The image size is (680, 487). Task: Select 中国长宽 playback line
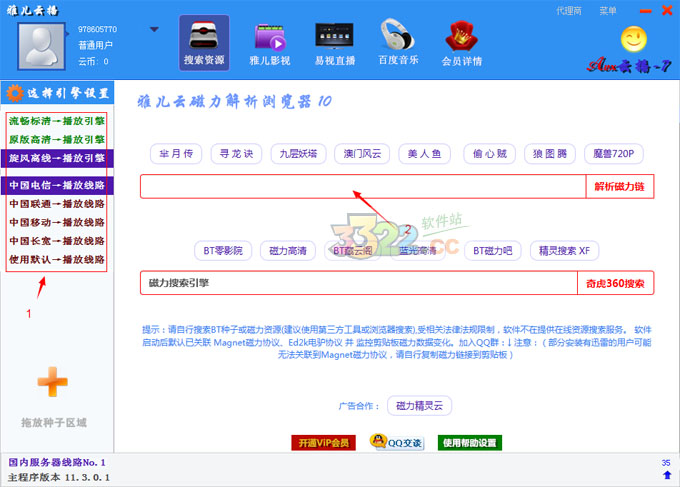[57, 241]
